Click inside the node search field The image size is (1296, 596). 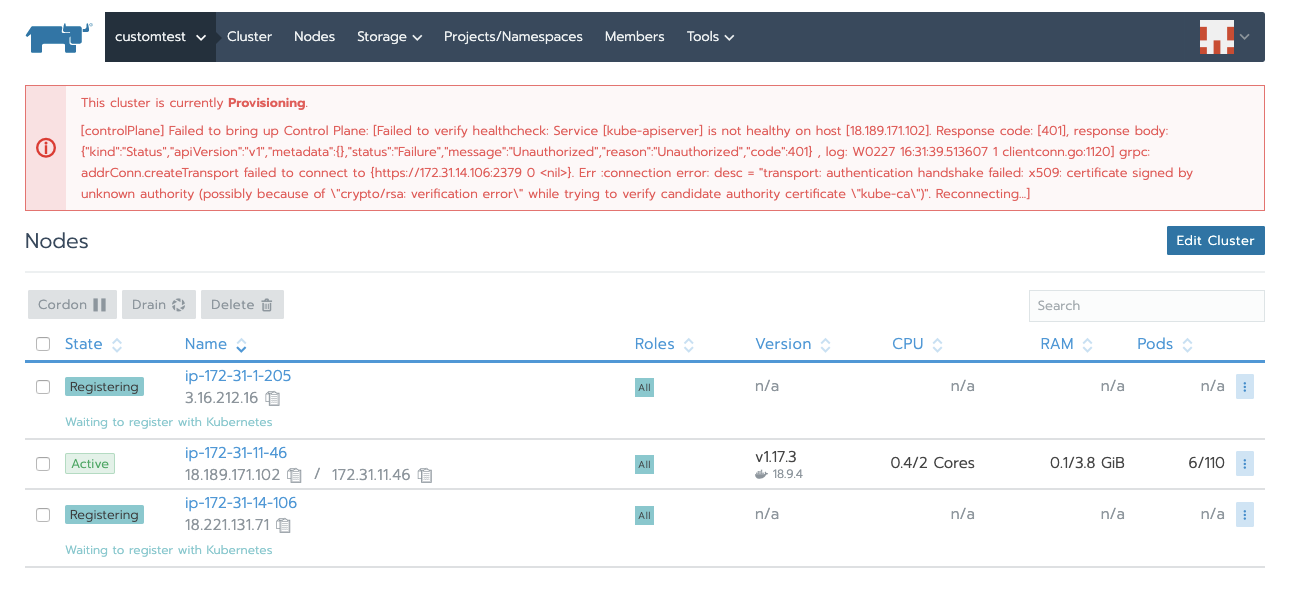pyautogui.click(x=1146, y=305)
